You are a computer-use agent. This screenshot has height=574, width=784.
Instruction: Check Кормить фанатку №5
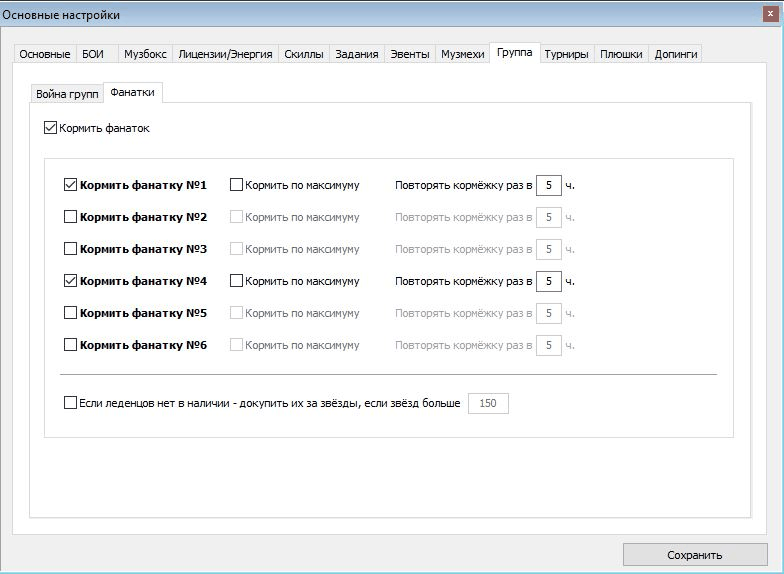(70, 313)
